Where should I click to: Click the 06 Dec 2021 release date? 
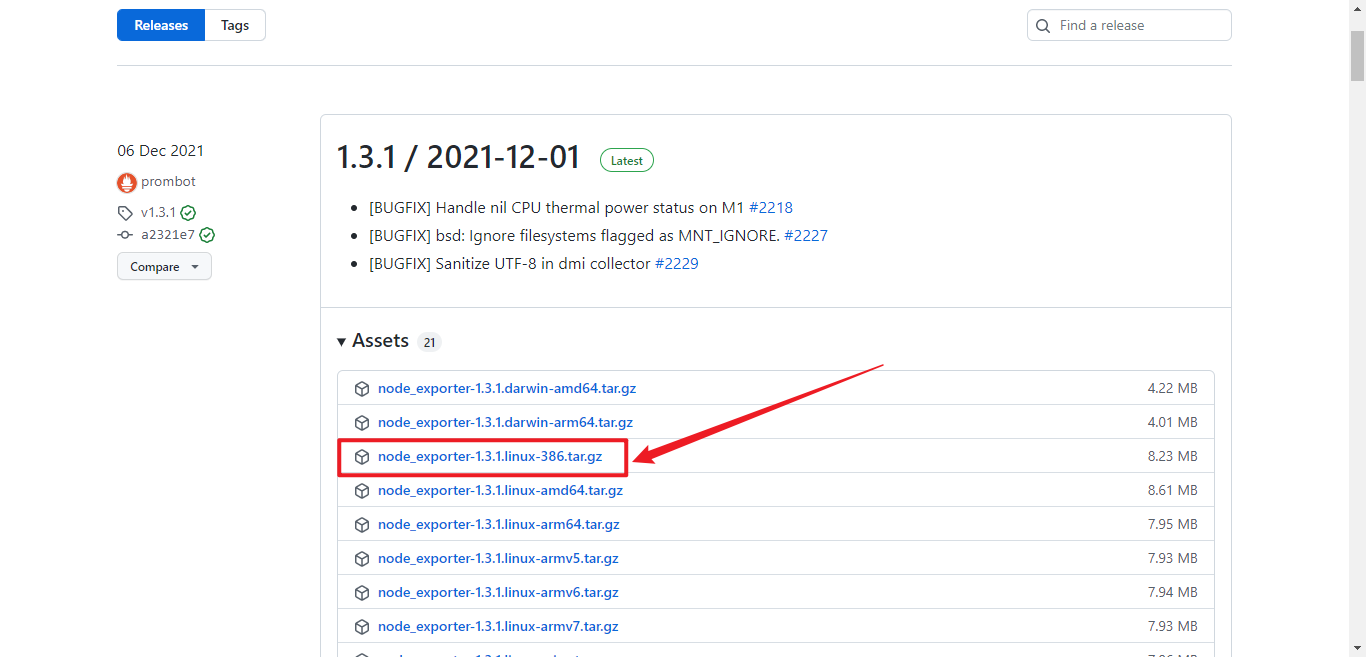tap(160, 151)
